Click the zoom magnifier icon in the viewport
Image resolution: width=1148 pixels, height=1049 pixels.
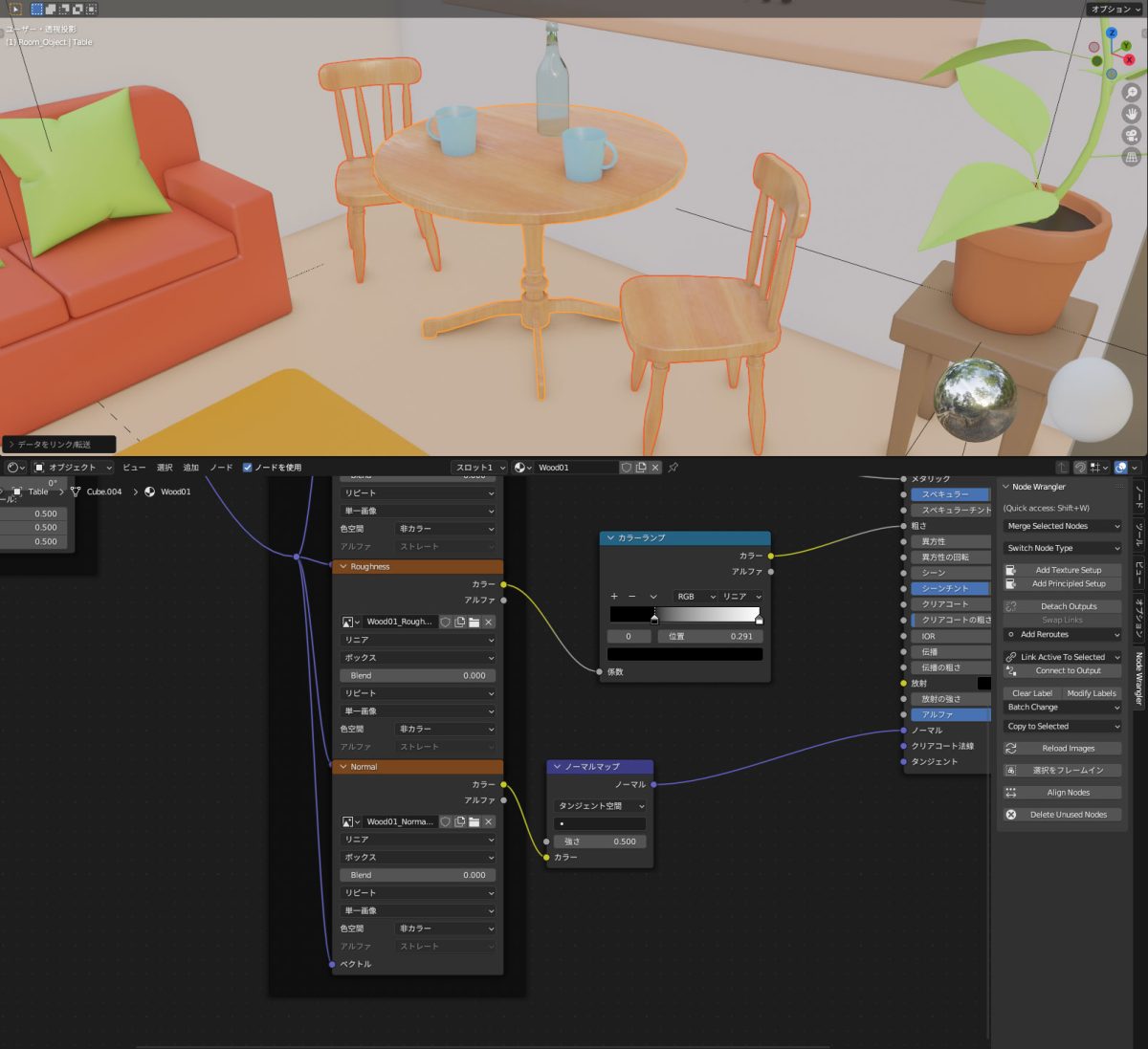coord(1131,94)
